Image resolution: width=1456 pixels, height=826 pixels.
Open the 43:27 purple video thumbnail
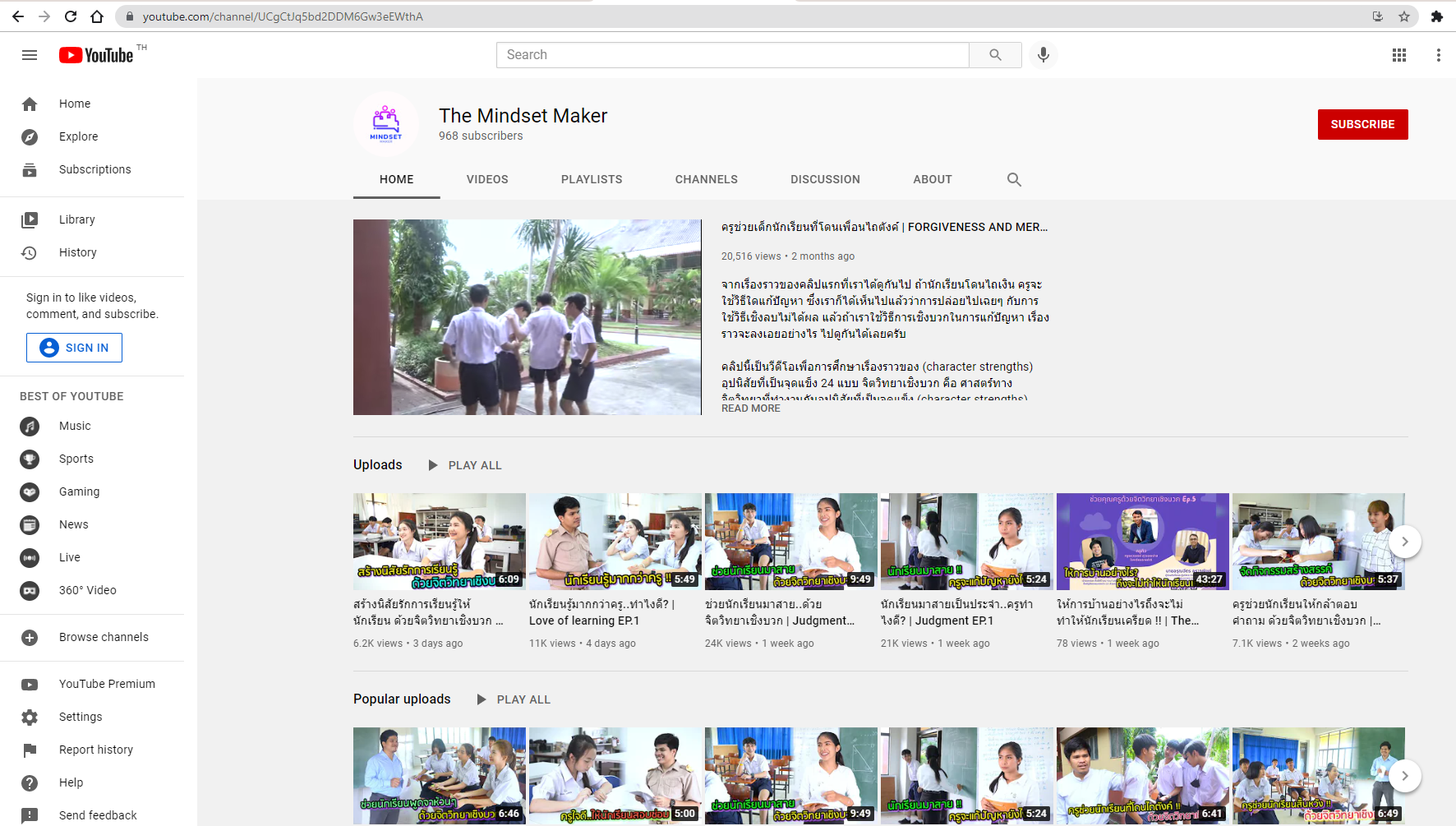pyautogui.click(x=1142, y=541)
